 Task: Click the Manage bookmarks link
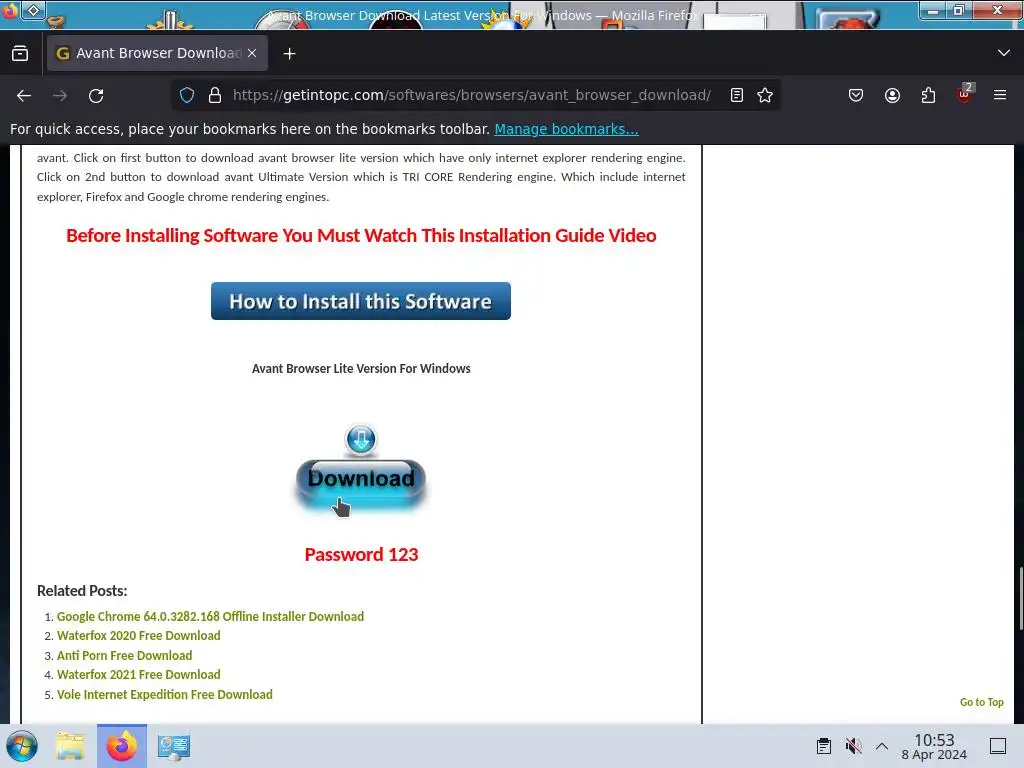(566, 129)
